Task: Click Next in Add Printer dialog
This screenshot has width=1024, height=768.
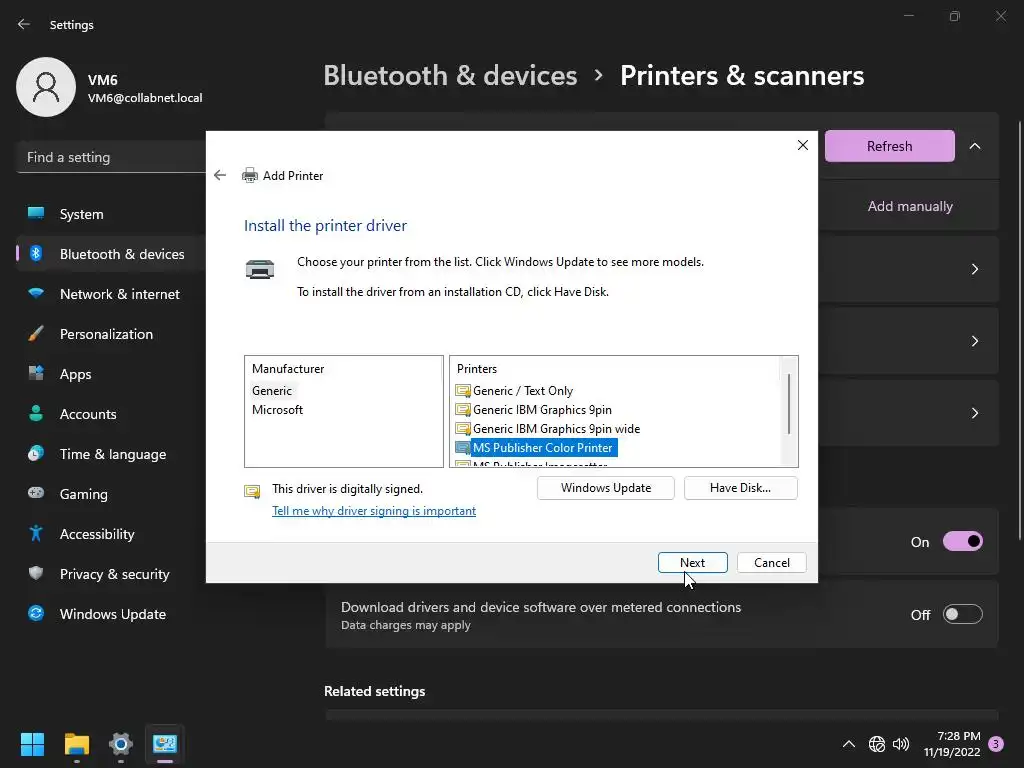Action: [692, 562]
